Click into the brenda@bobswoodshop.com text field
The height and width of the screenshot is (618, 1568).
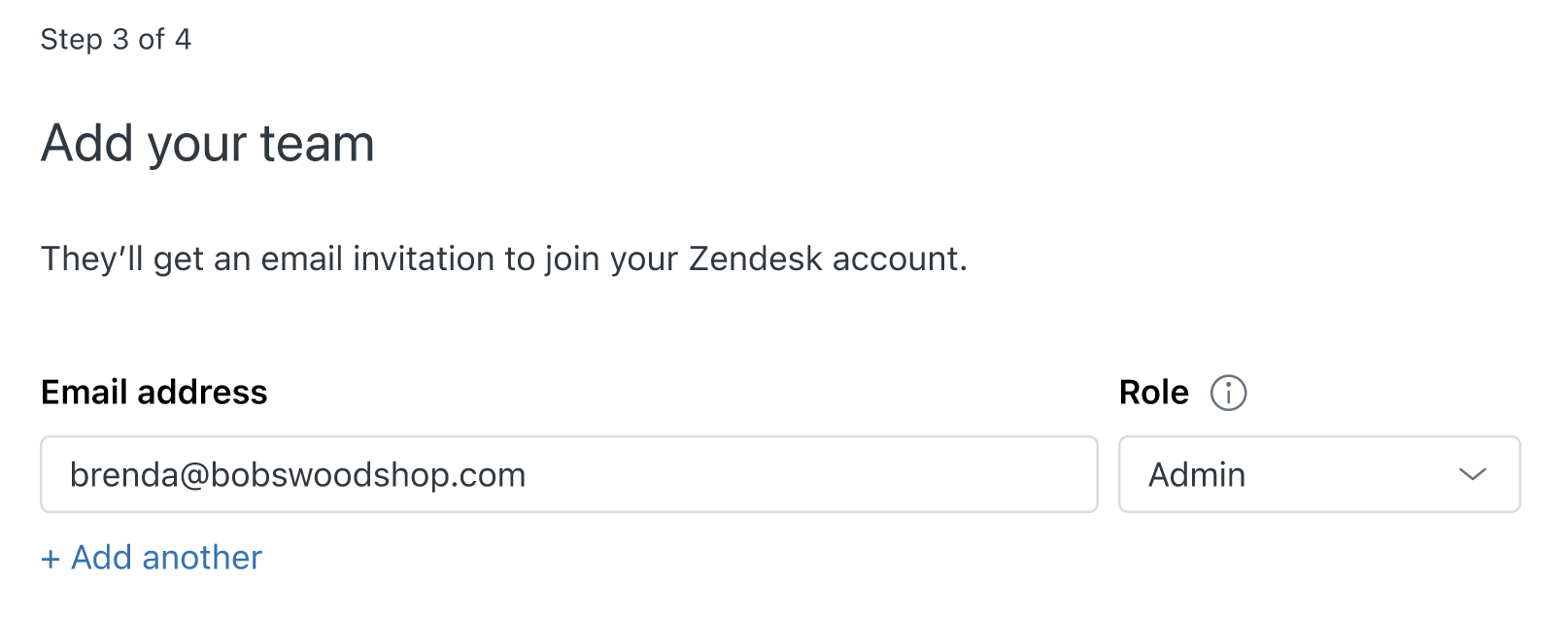569,474
